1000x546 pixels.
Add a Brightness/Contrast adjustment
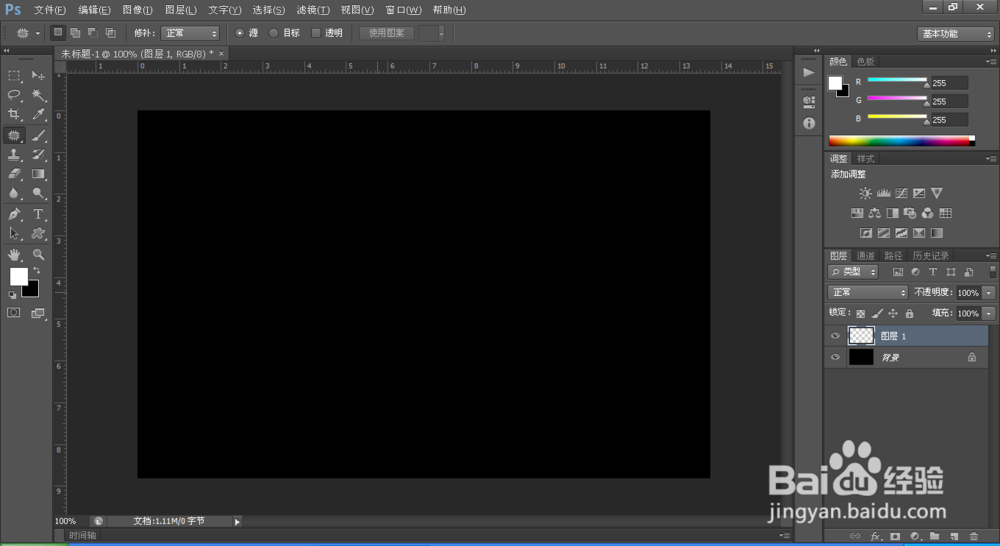pyautogui.click(x=865, y=193)
